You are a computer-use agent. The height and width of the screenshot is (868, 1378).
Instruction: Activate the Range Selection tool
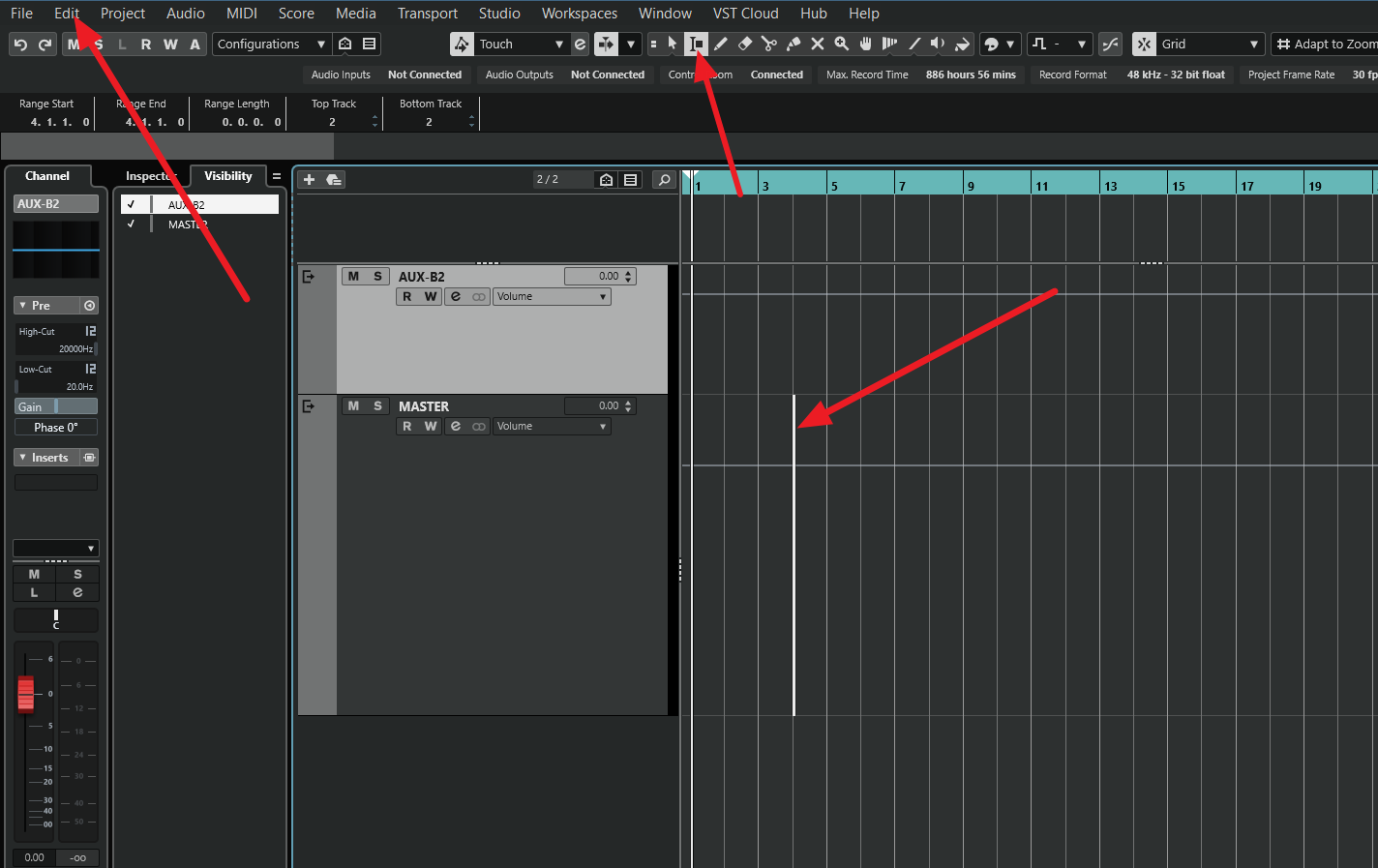point(696,44)
